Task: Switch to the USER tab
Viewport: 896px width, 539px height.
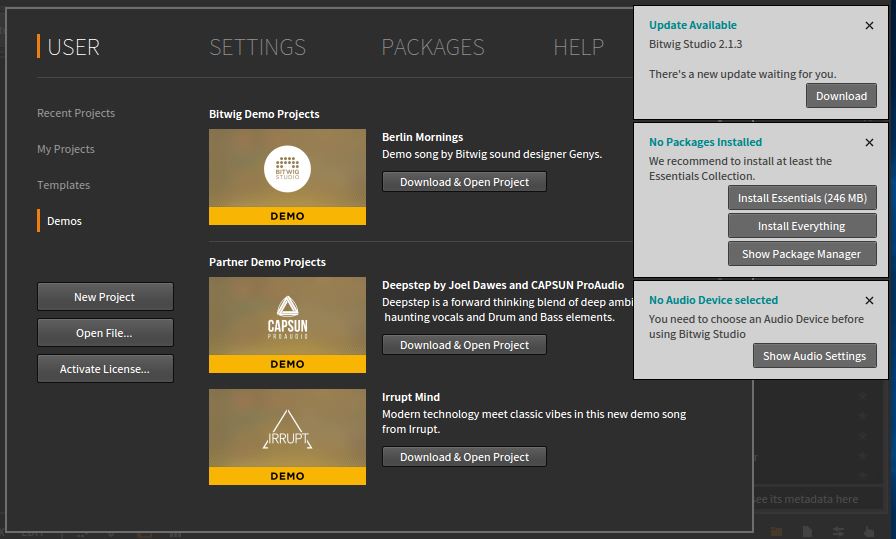Action: (74, 47)
